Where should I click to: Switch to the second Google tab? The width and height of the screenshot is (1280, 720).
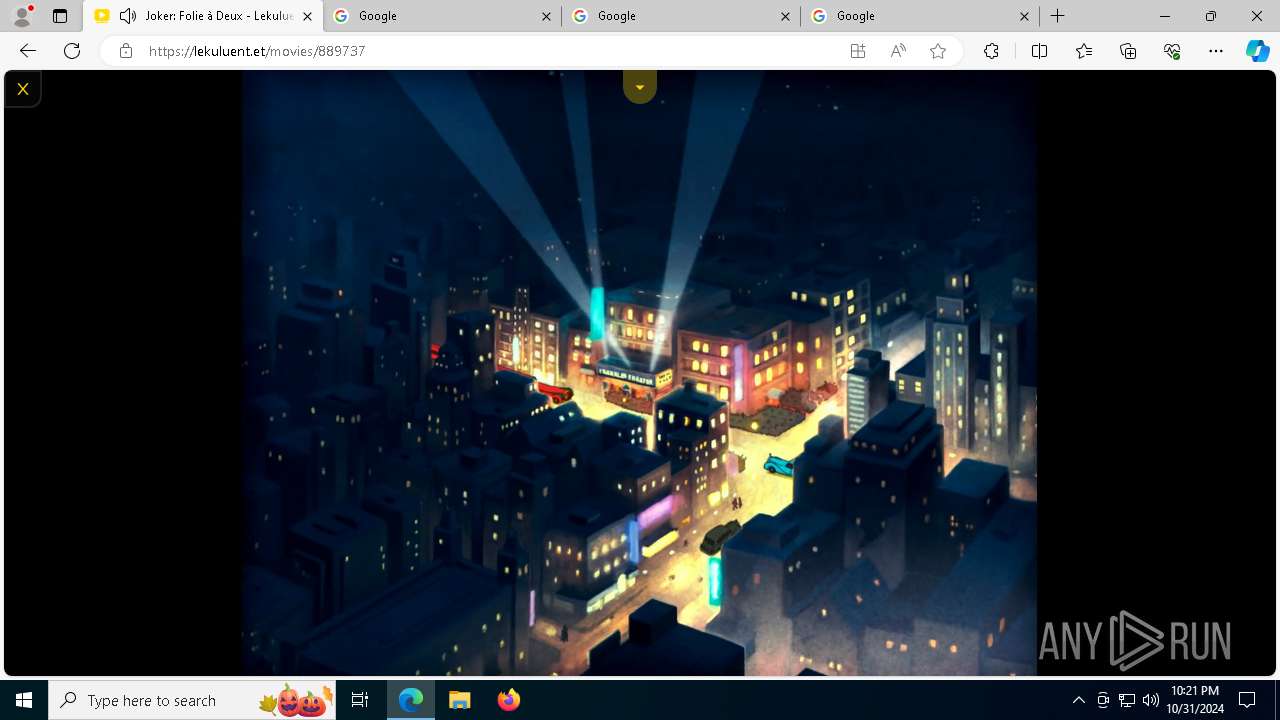coord(680,16)
